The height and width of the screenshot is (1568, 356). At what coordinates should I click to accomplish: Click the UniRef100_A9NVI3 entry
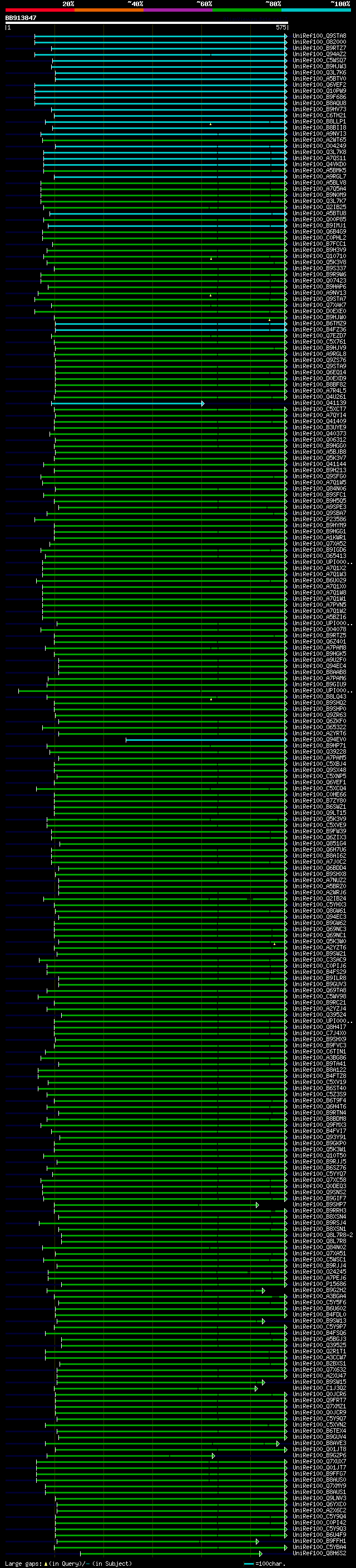(x=319, y=134)
